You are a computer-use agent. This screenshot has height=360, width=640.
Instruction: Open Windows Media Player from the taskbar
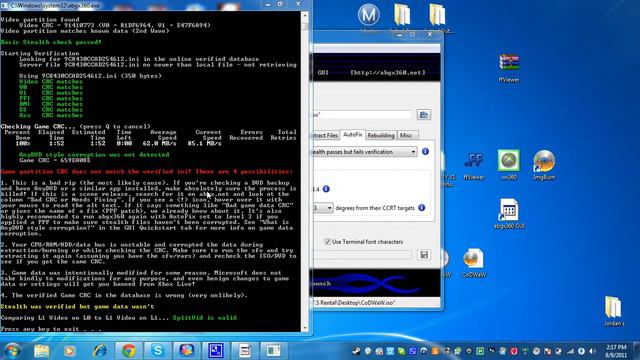point(69,351)
